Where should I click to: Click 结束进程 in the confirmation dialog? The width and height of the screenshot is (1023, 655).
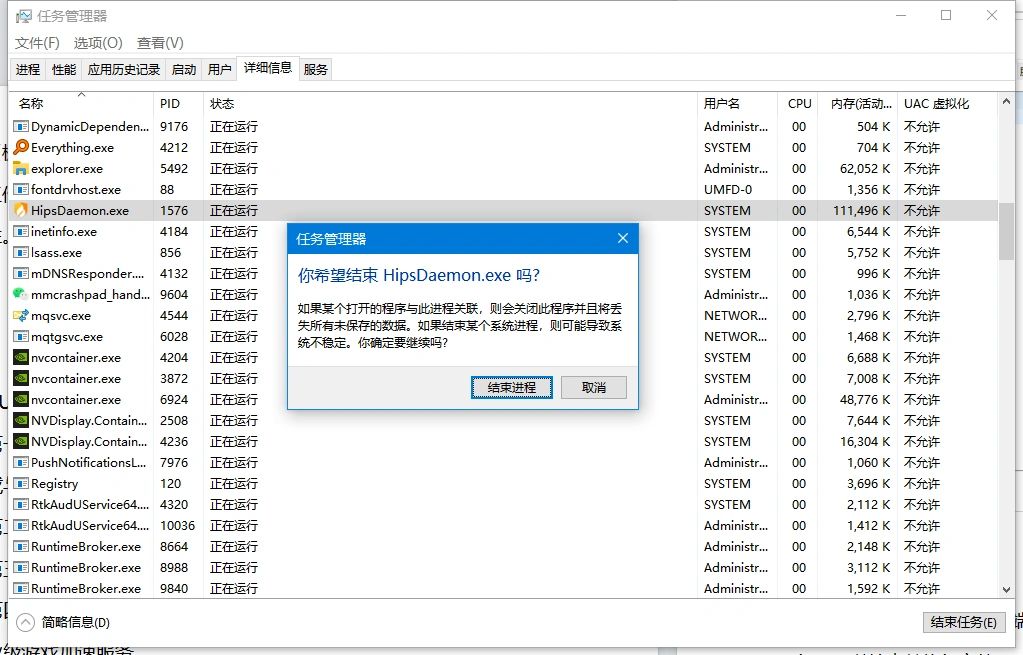click(x=511, y=387)
